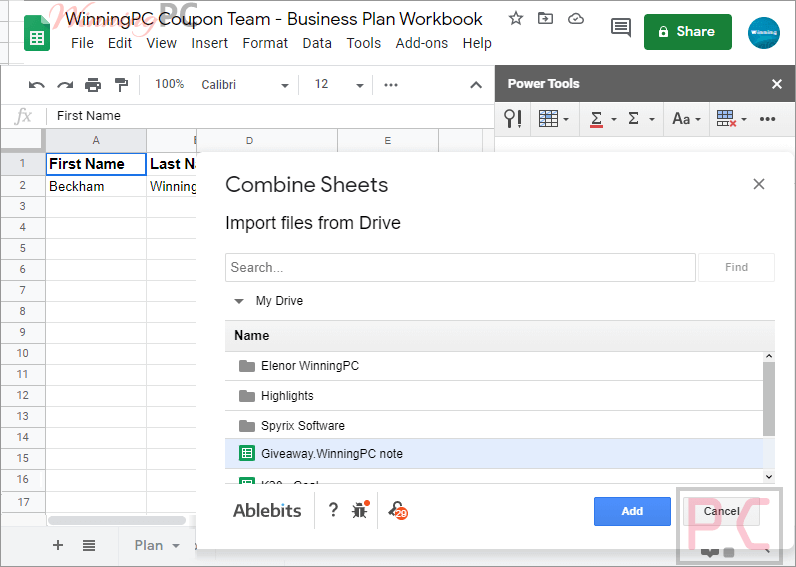Select cell A1 First Name
This screenshot has width=796, height=567.
pos(96,164)
